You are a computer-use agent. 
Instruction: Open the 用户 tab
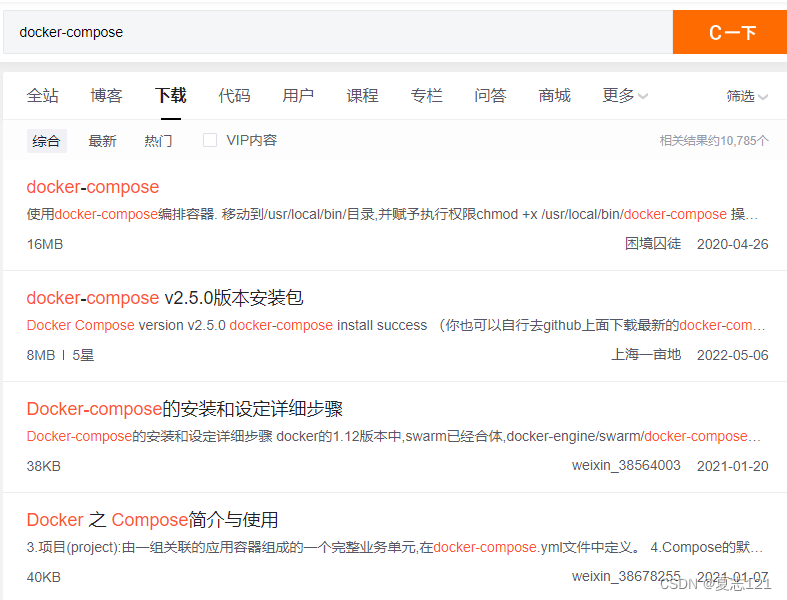[298, 95]
